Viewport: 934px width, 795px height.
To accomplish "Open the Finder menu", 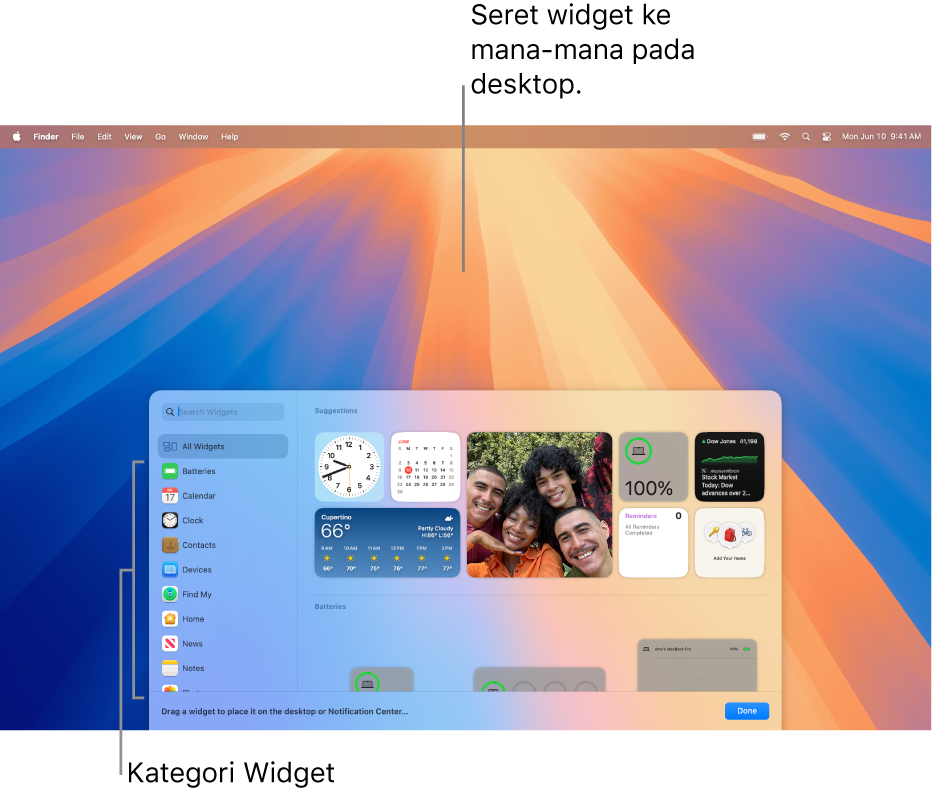I will (46, 137).
